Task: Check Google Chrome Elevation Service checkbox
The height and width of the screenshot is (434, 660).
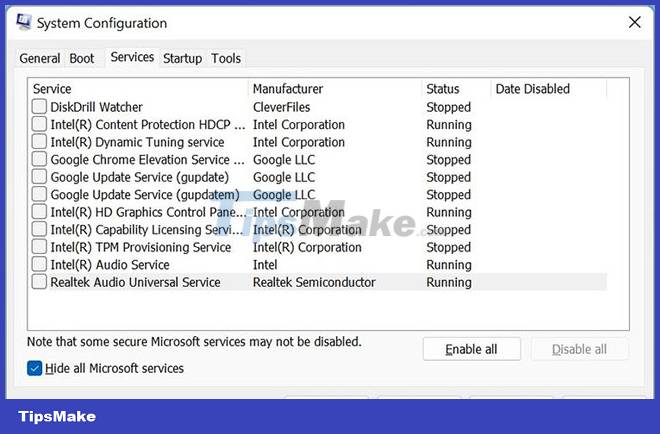Action: point(39,160)
